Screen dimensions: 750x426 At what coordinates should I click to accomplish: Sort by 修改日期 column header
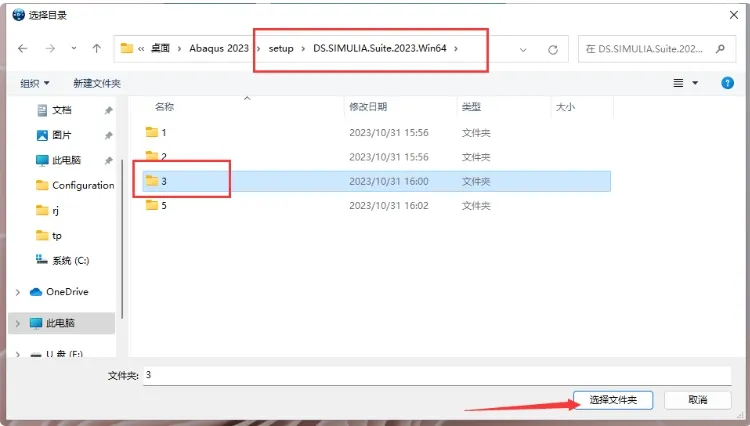click(x=368, y=107)
